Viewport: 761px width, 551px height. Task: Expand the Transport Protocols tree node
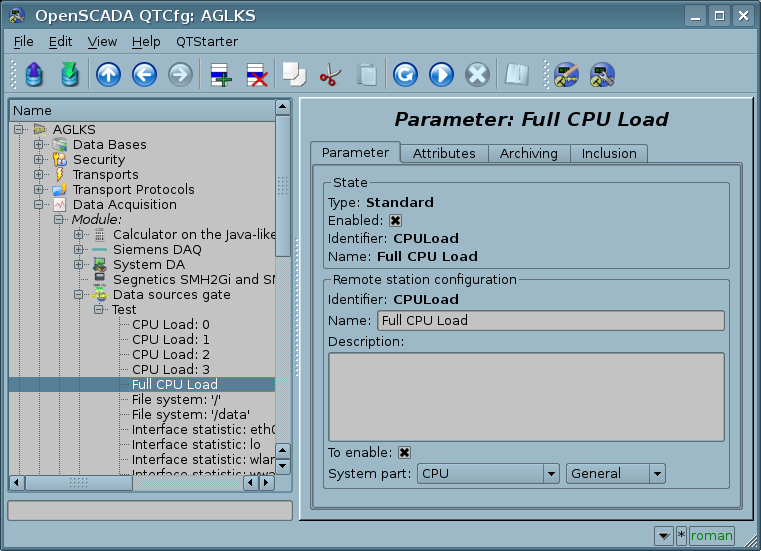pyautogui.click(x=38, y=190)
